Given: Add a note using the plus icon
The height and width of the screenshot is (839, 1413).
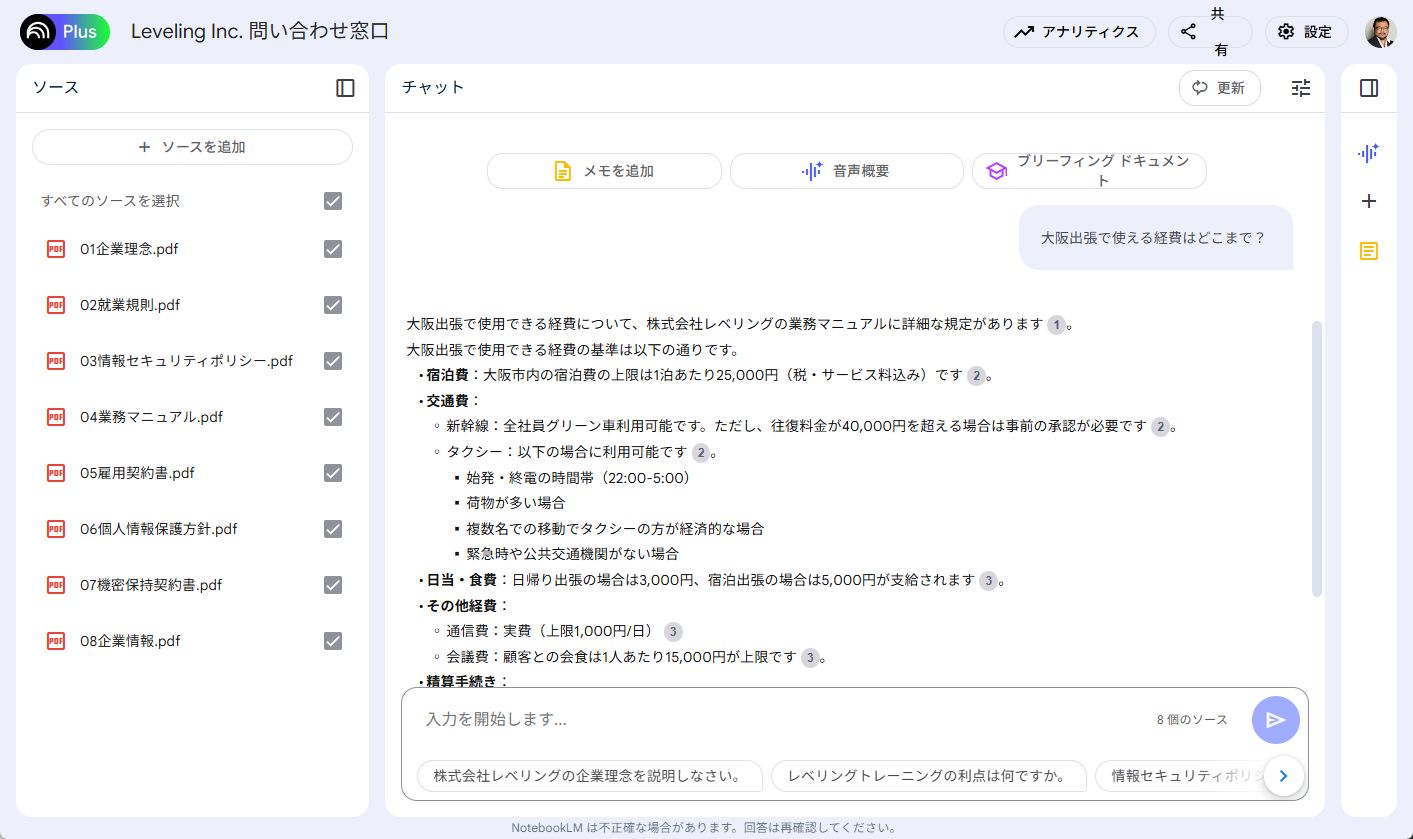Looking at the screenshot, I should [x=1368, y=201].
